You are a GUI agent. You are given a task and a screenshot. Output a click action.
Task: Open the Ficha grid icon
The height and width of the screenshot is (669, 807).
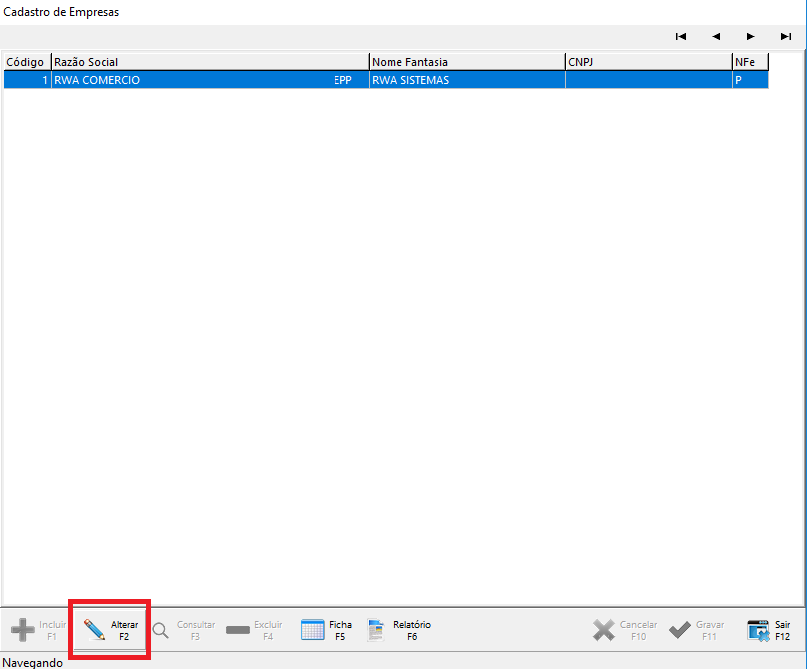pos(312,630)
